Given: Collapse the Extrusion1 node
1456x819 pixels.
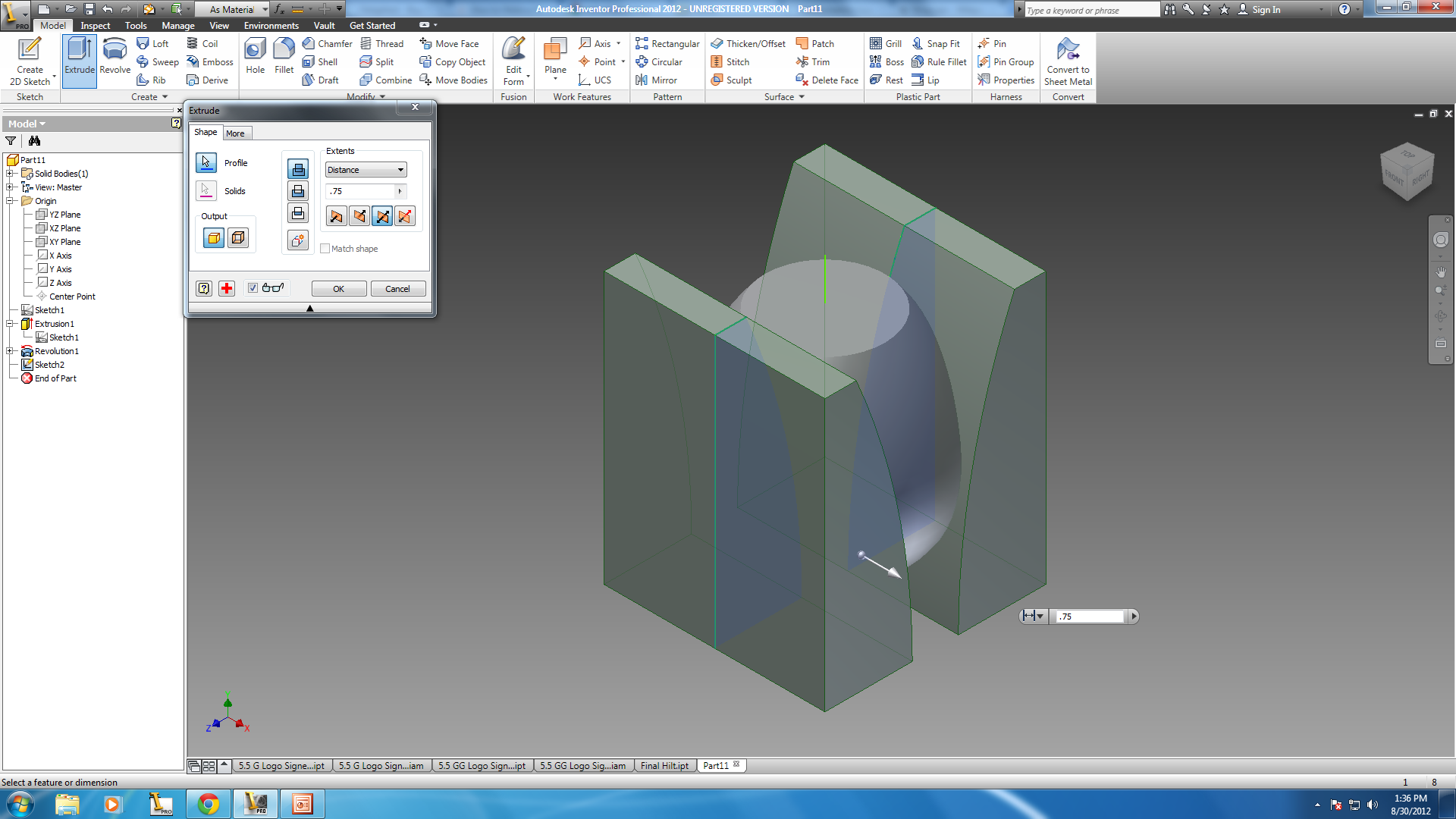Looking at the screenshot, I should [11, 324].
